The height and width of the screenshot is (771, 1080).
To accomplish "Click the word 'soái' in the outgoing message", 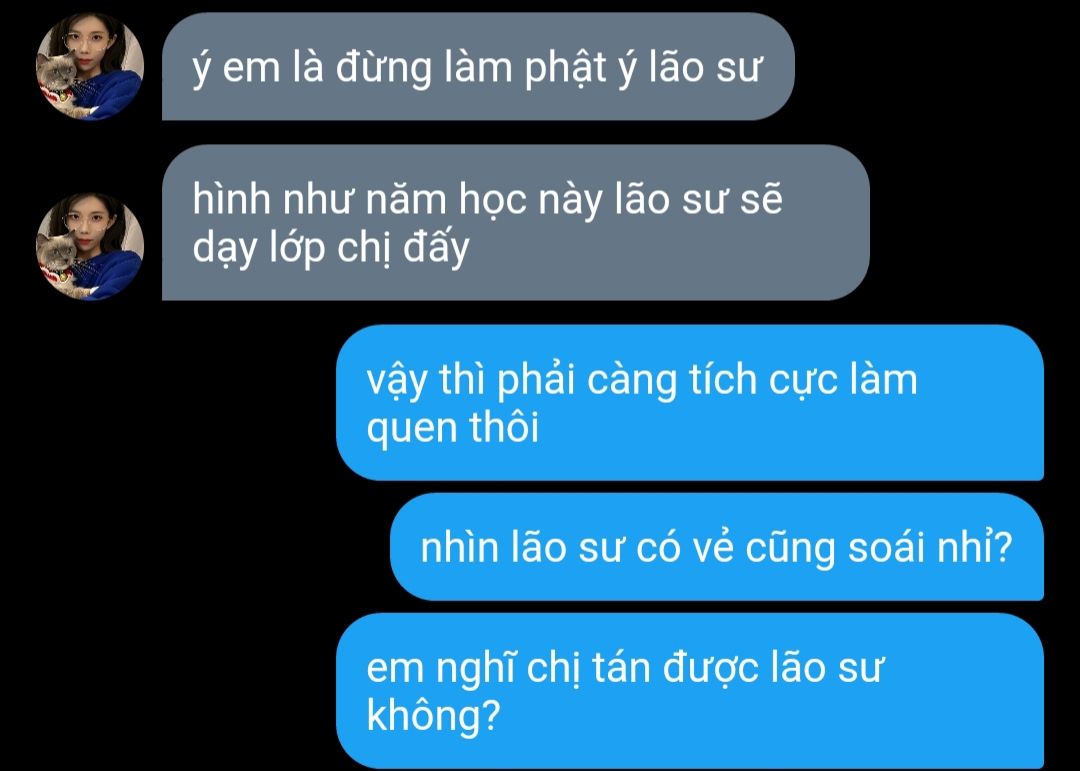I will click(x=891, y=548).
